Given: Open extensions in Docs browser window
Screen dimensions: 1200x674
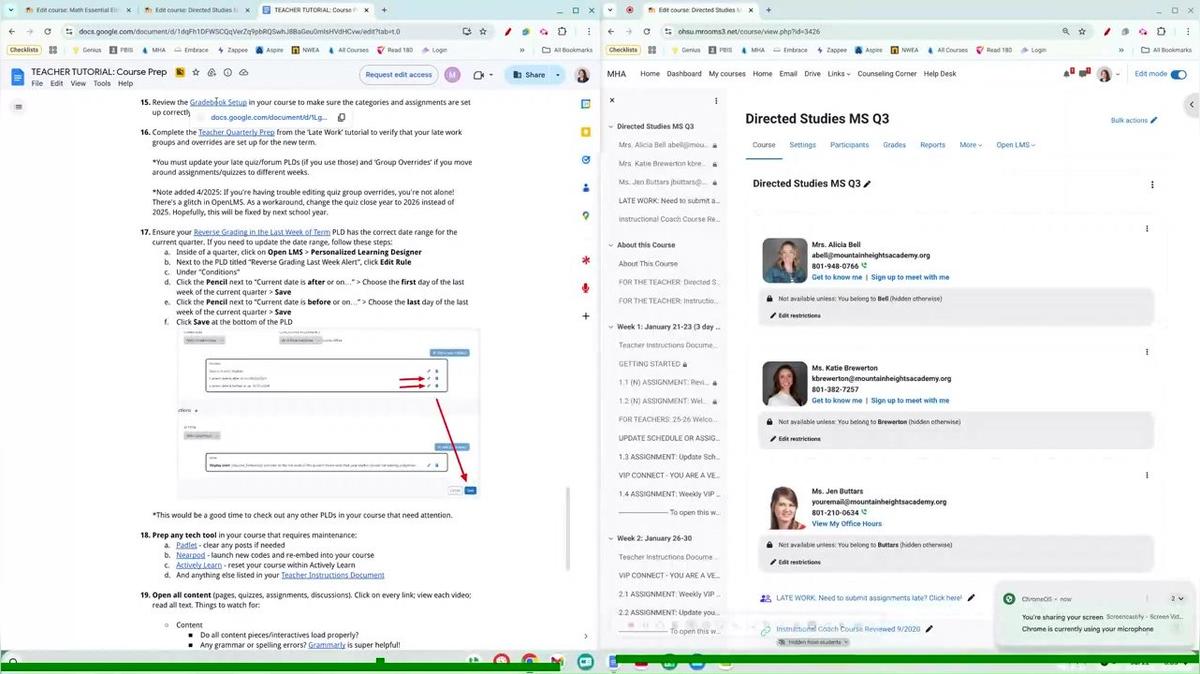Looking at the screenshot, I should point(561,31).
